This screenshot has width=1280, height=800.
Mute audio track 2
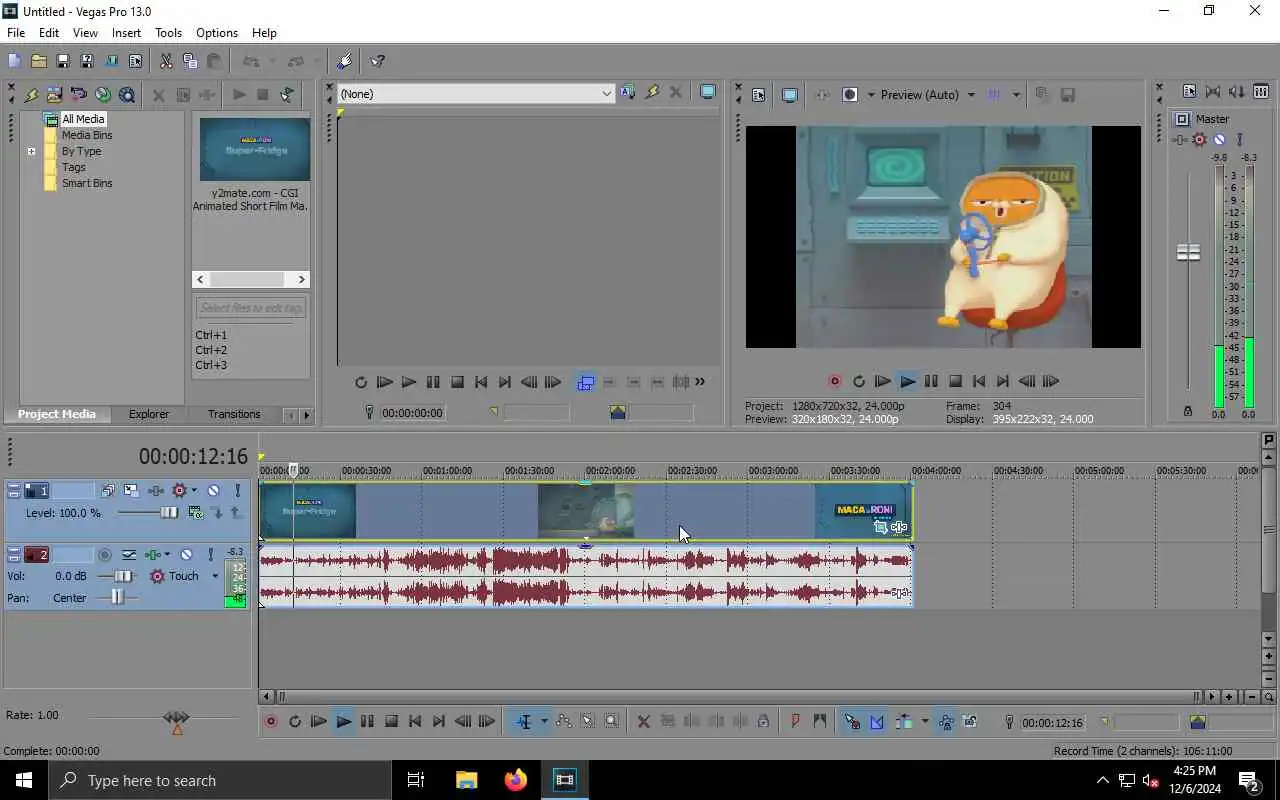[x=186, y=554]
